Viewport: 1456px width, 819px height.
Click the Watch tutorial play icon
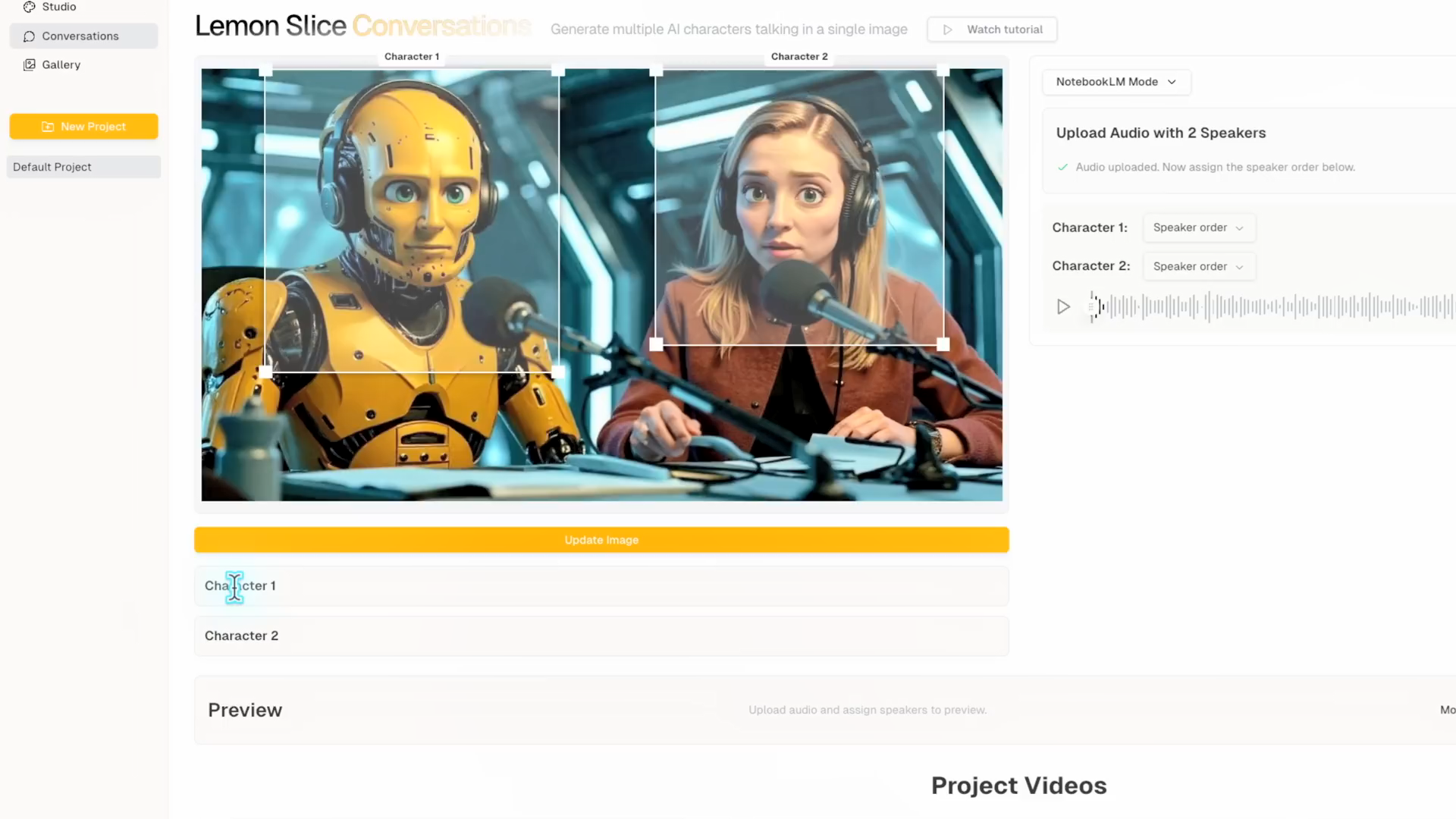click(x=947, y=30)
